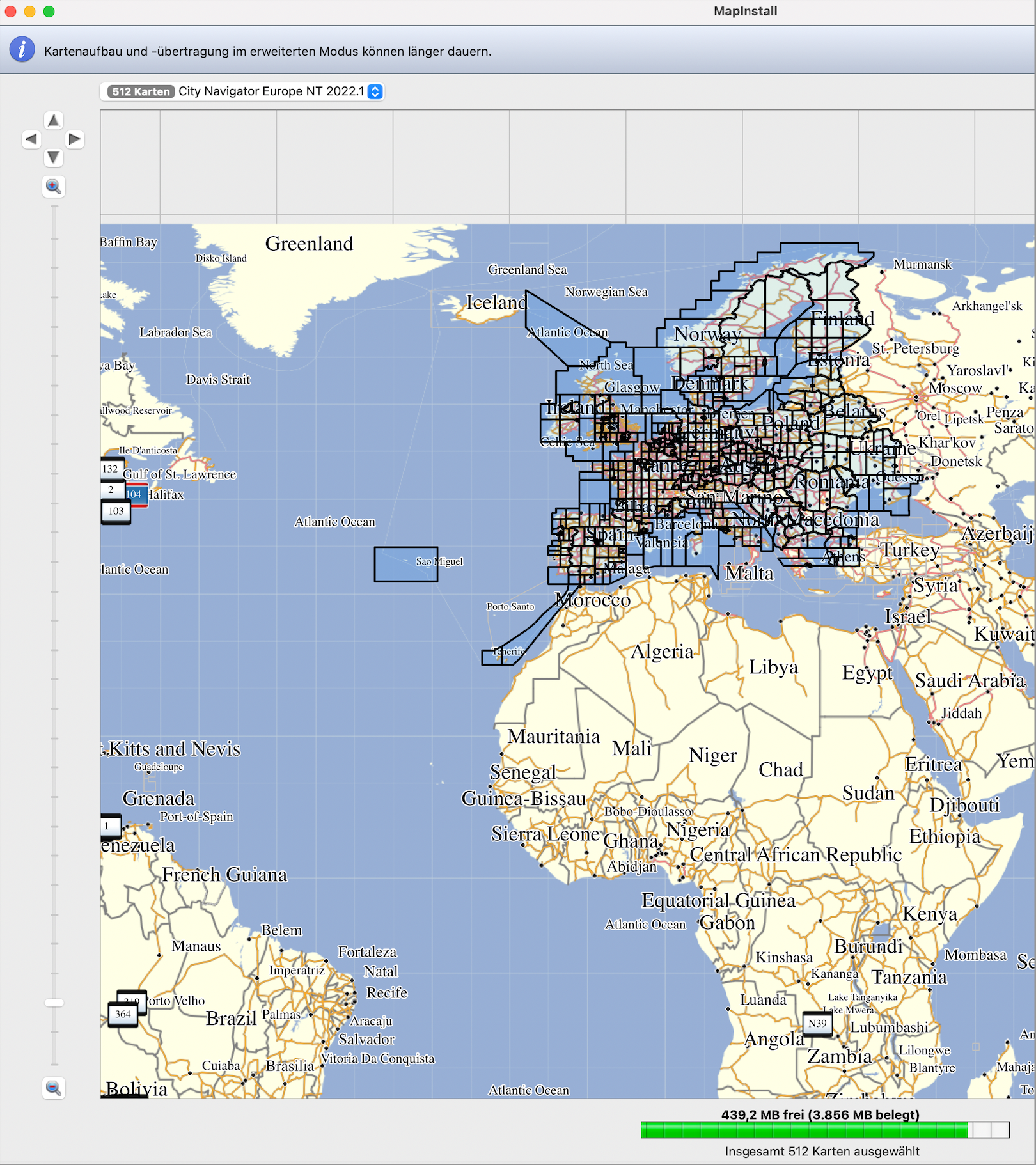Pan the map left with arrow
This screenshot has height=1165, width=1036.
click(31, 139)
